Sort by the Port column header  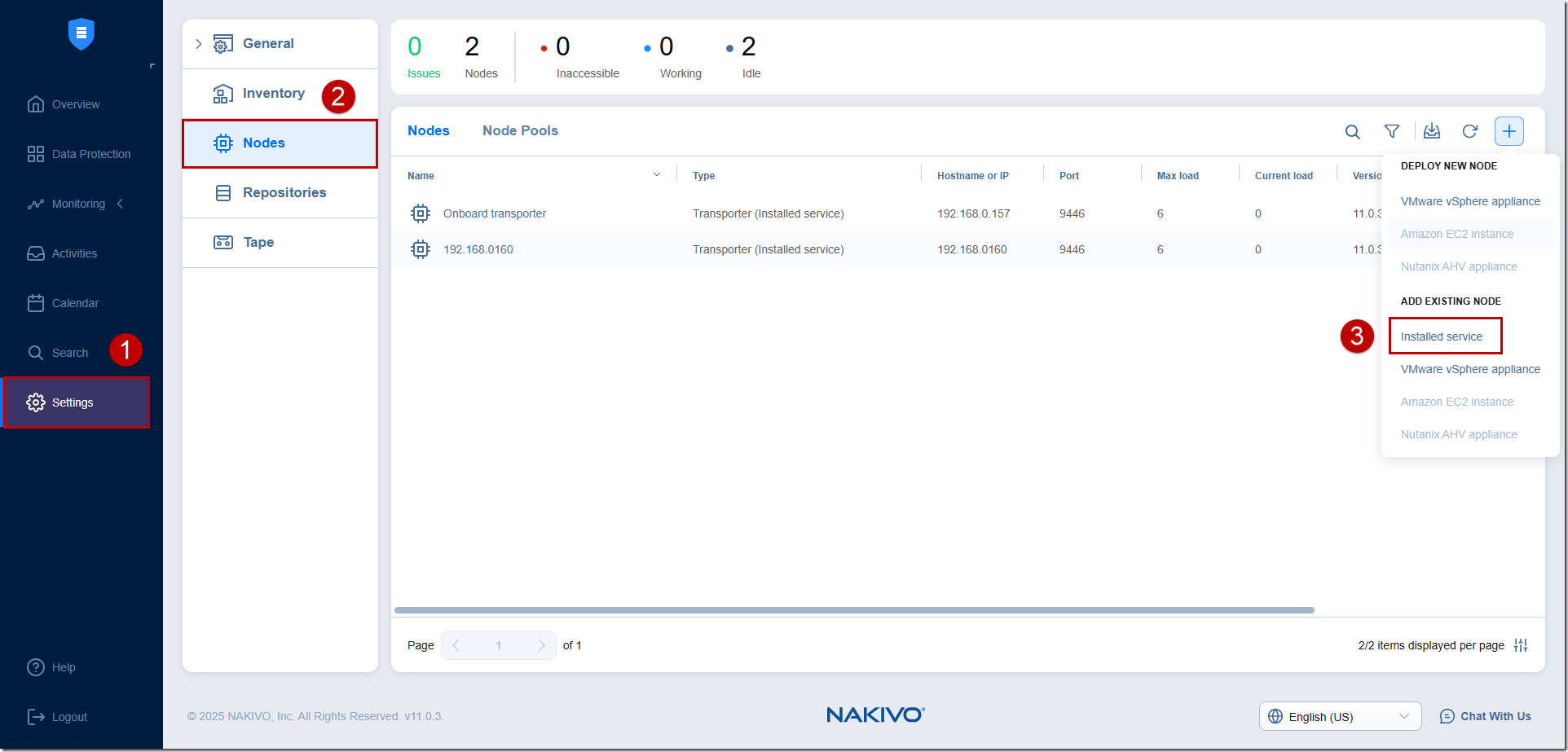coord(1069,176)
